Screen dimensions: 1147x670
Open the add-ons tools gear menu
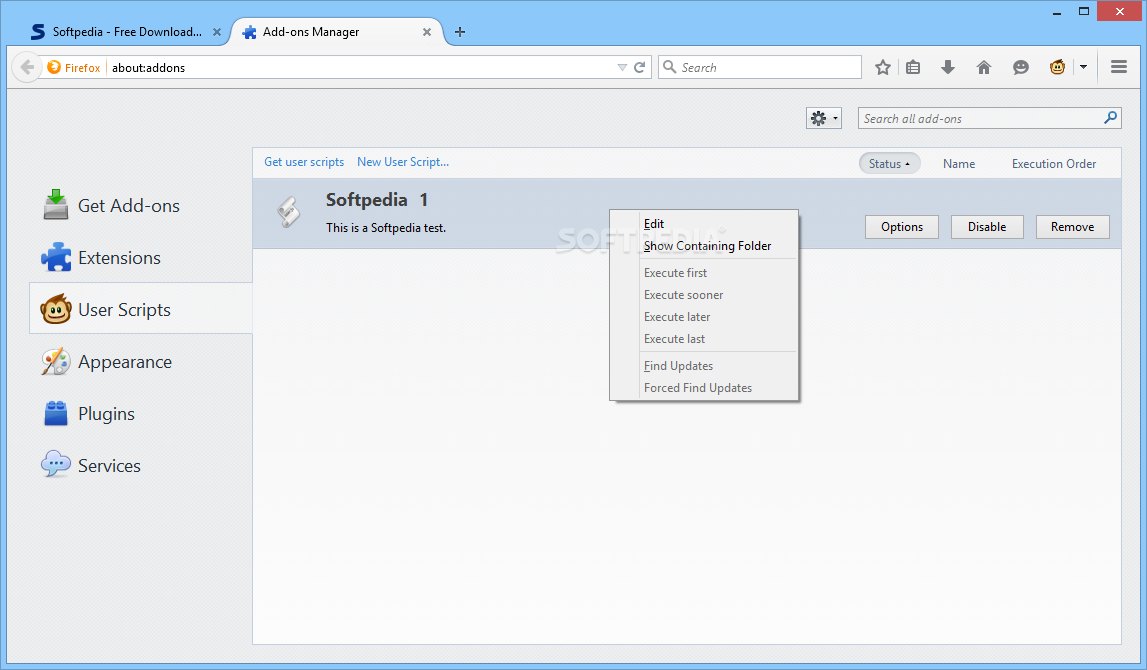(x=824, y=118)
